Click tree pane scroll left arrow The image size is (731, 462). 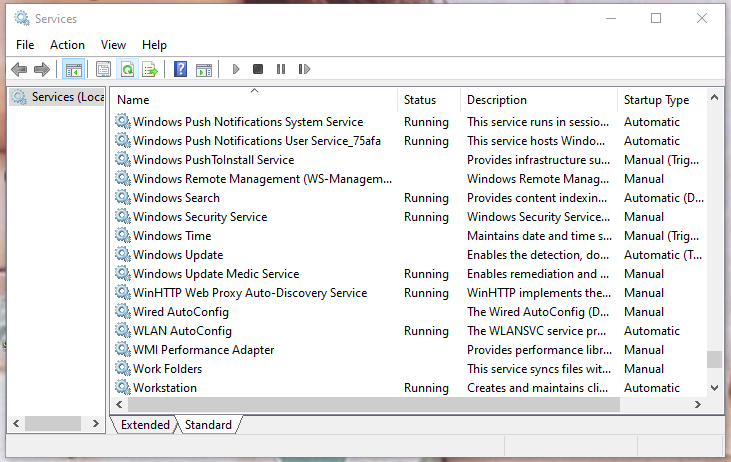coord(16,423)
